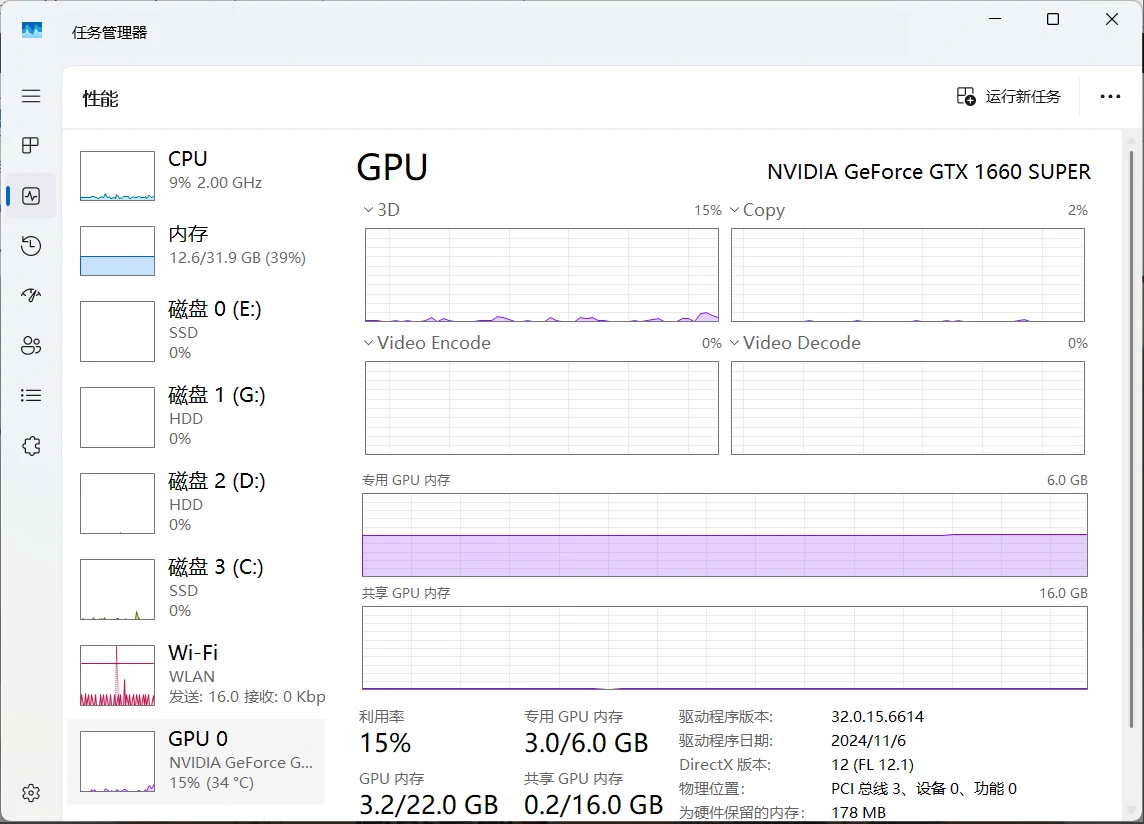Open Task Manager settings gear
Image resolution: width=1144 pixels, height=824 pixels.
(x=31, y=793)
